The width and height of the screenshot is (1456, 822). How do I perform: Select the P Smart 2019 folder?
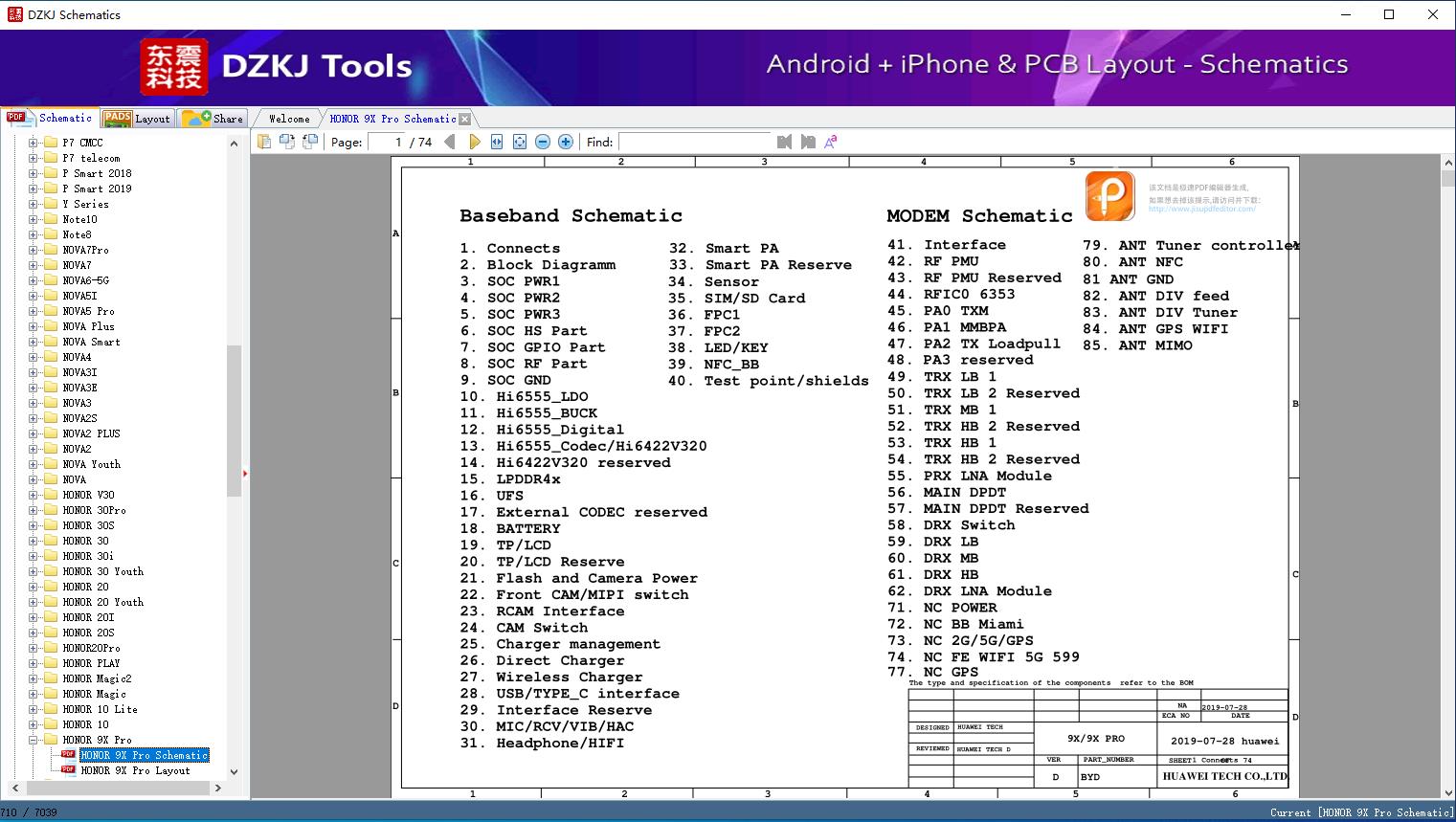tap(97, 189)
